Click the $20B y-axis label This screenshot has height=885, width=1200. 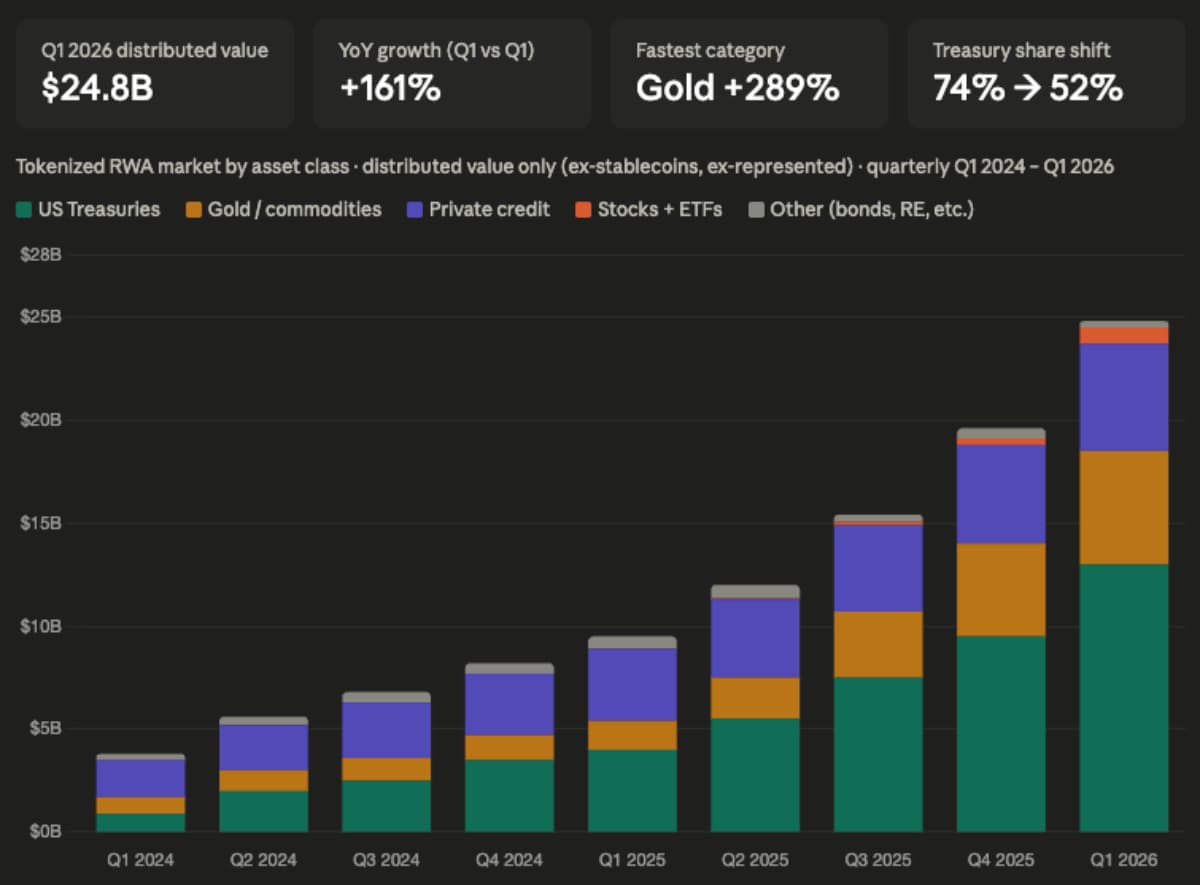tap(41, 420)
